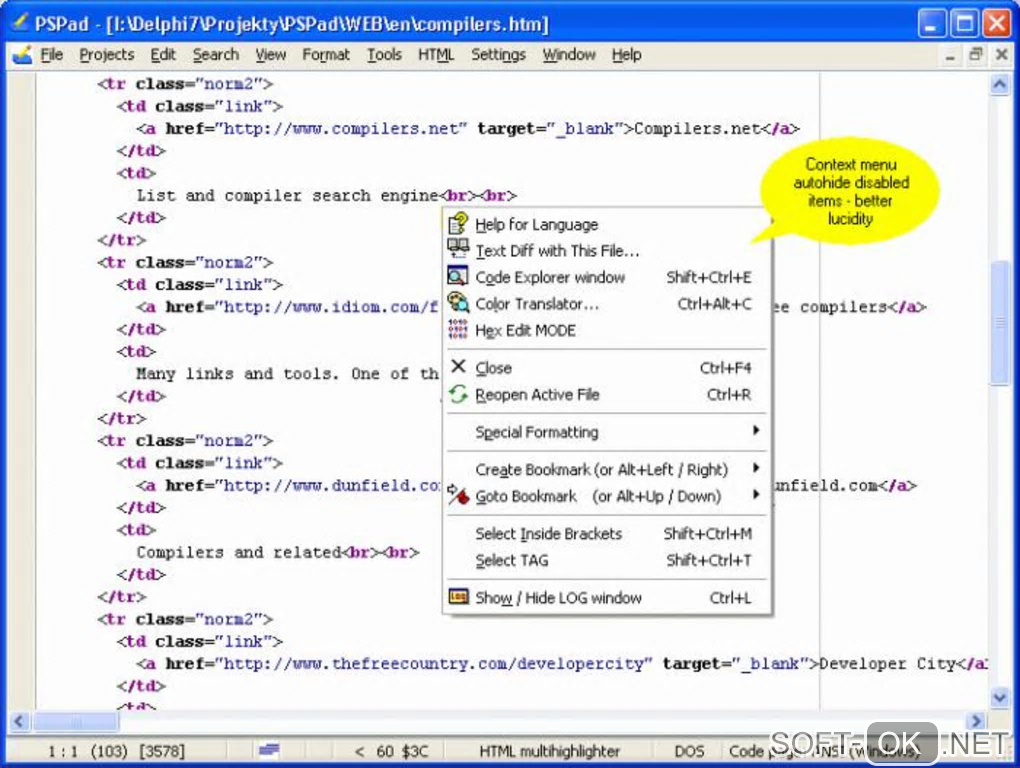This screenshot has width=1020, height=768.
Task: Choose Reopen Active File entry
Action: coord(606,394)
